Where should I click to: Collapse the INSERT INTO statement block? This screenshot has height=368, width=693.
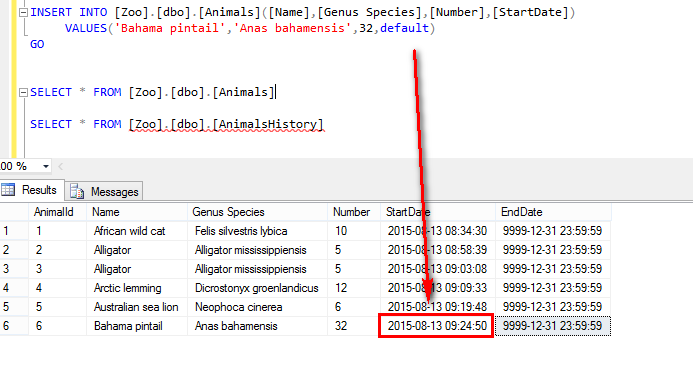(x=23, y=12)
